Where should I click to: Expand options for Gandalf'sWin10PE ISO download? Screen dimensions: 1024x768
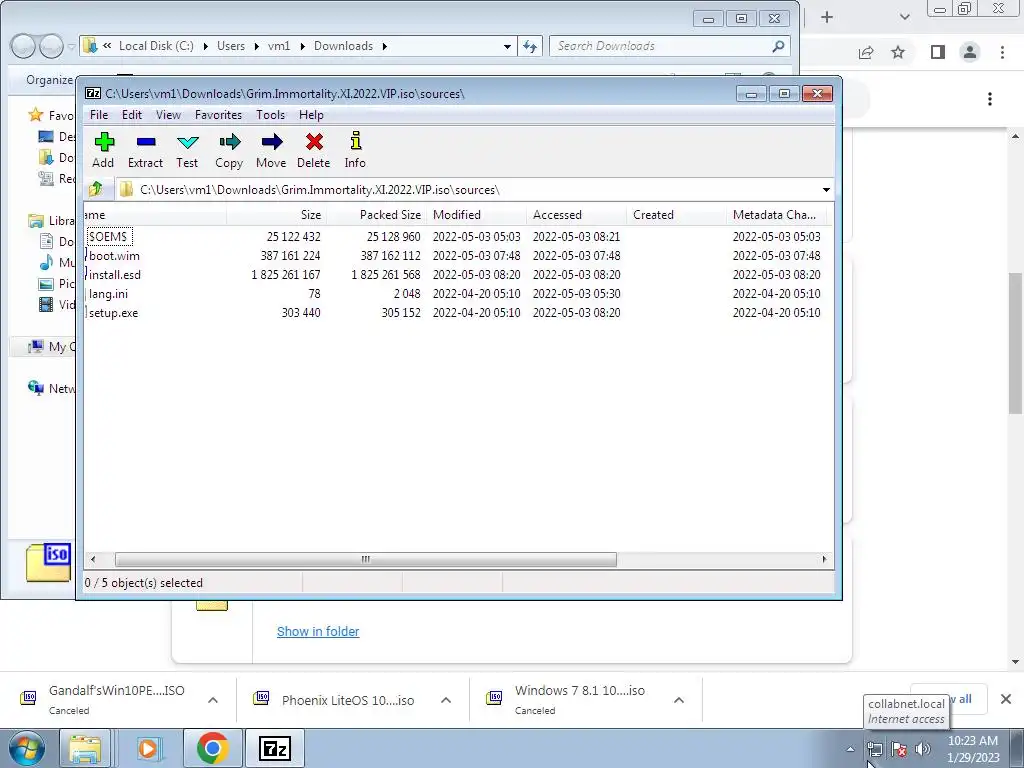(x=213, y=700)
